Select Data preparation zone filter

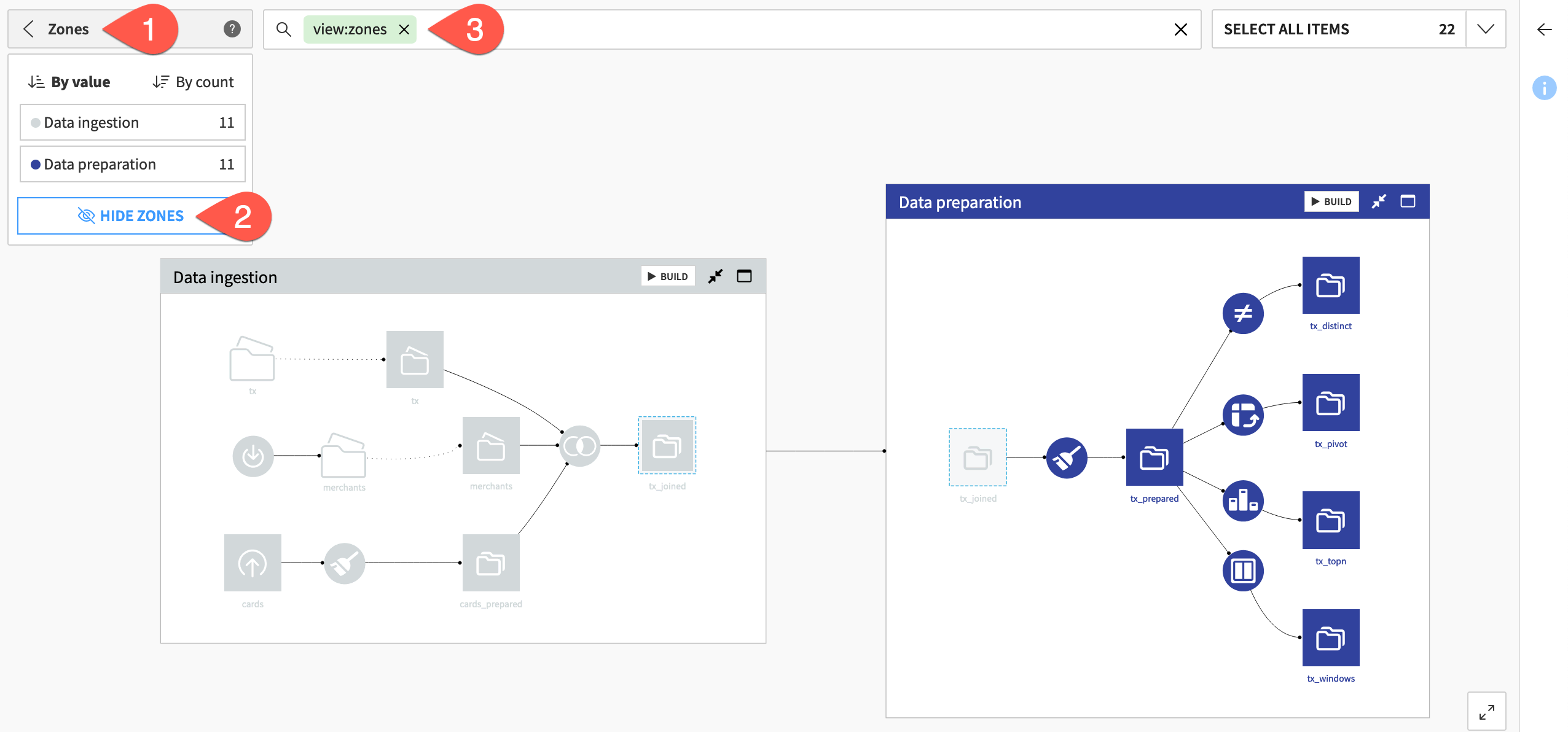coord(131,163)
